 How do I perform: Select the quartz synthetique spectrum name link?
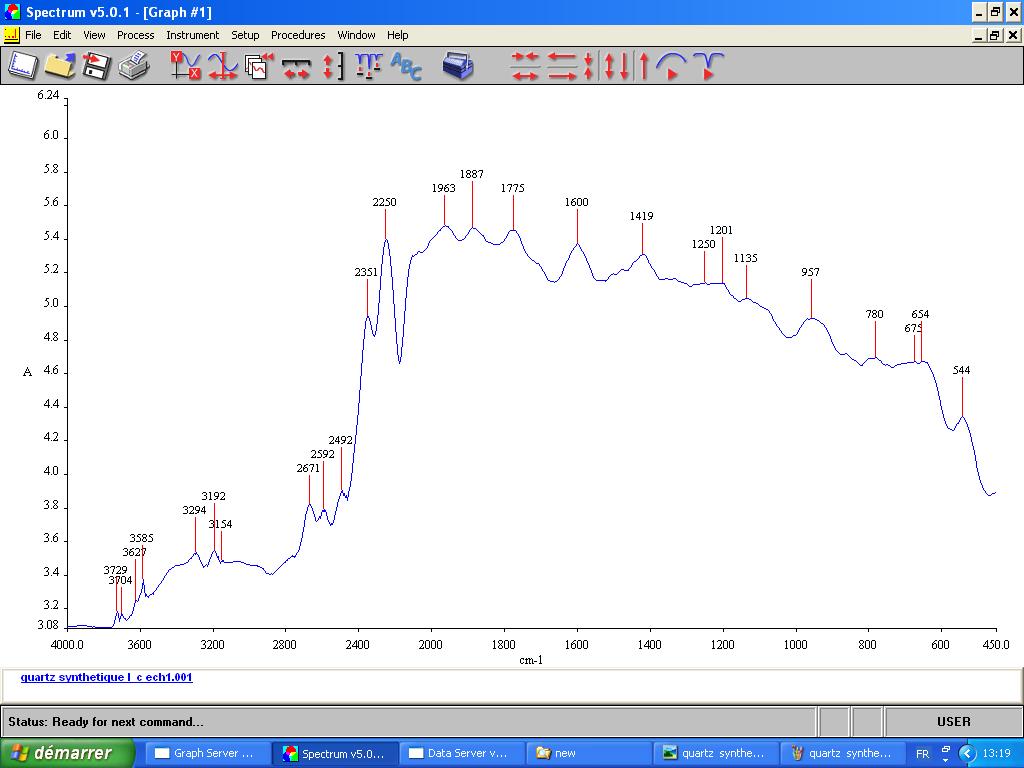click(x=106, y=677)
